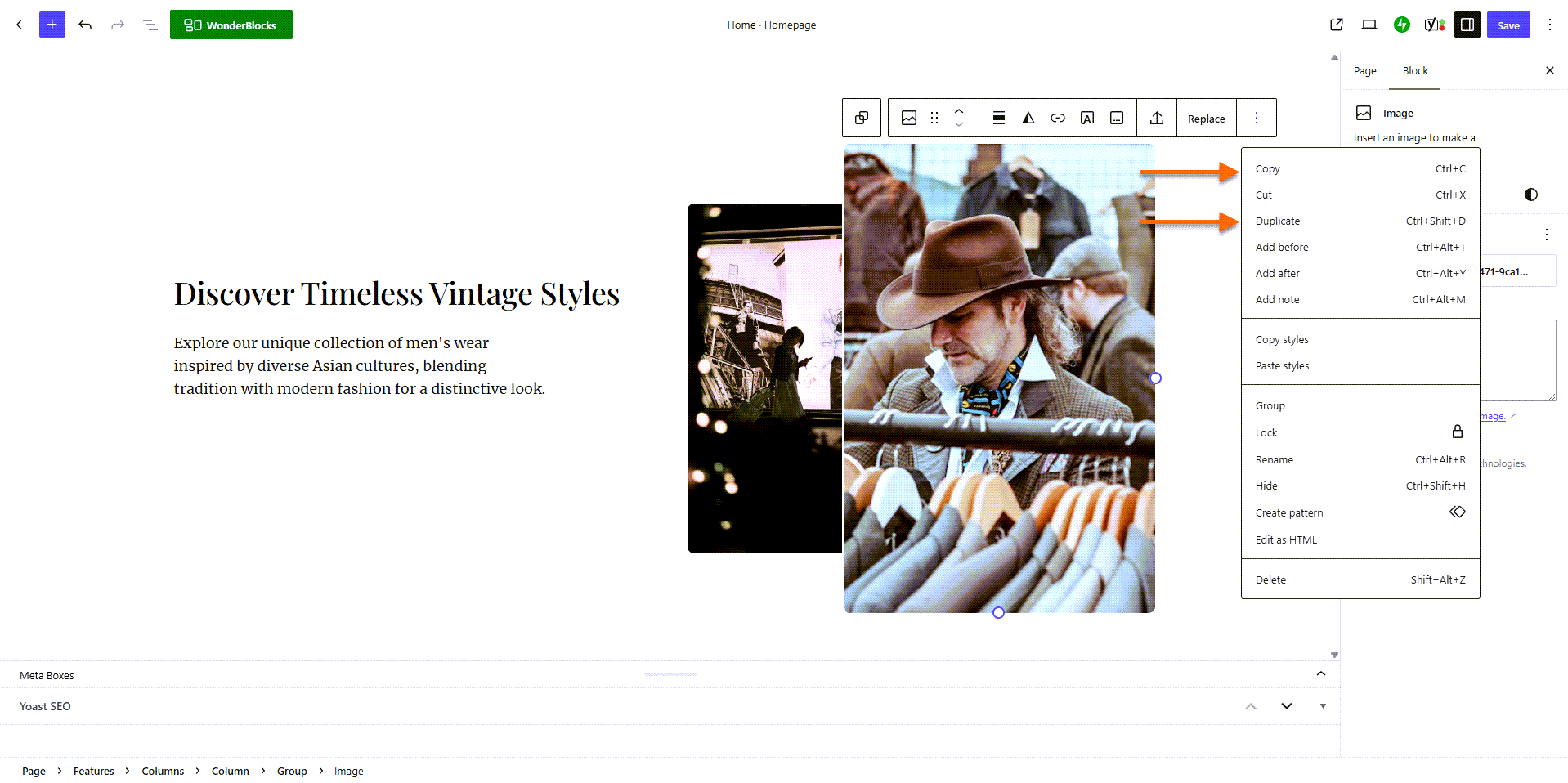Image resolution: width=1568 pixels, height=783 pixels.
Task: Close the settings sidebar
Action: pyautogui.click(x=1550, y=70)
